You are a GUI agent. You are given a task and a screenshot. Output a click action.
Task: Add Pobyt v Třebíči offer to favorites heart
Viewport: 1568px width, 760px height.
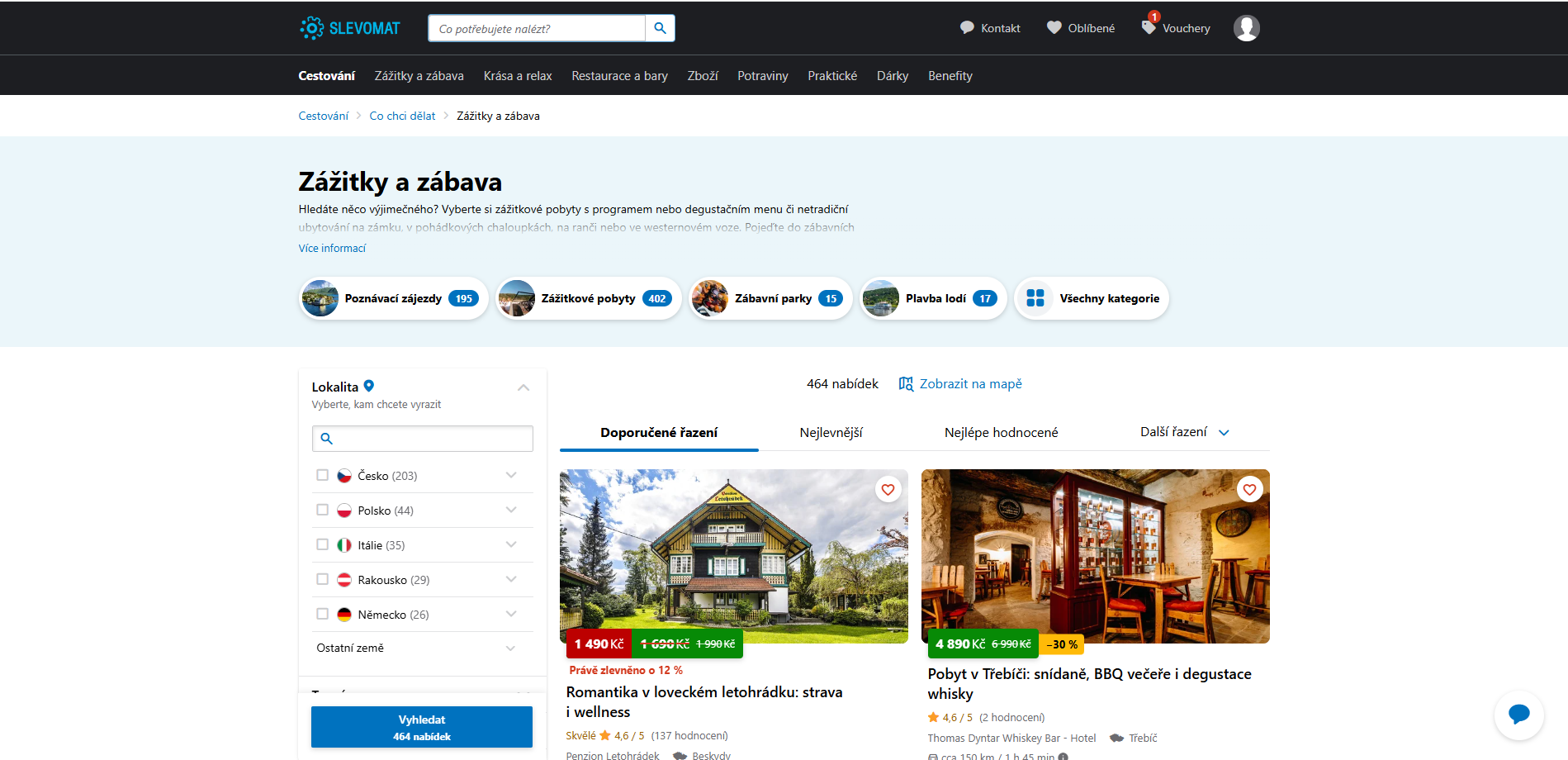click(x=1249, y=490)
